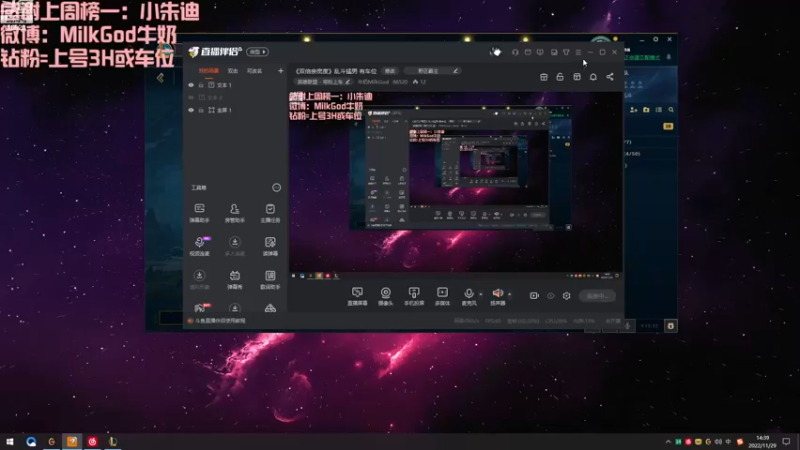This screenshot has height=450, width=800.
Task: Add the 摄像头 camera source
Action: [x=386, y=296]
